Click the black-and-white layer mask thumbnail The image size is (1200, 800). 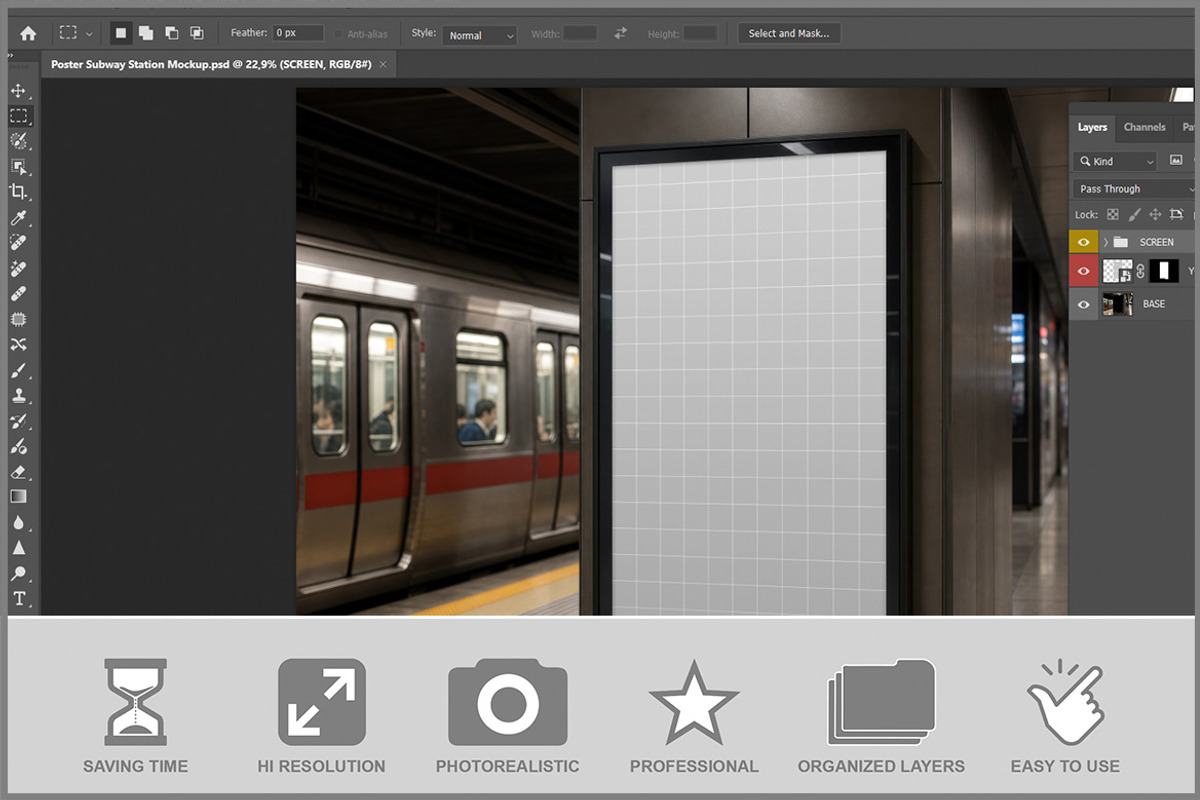coord(1163,271)
